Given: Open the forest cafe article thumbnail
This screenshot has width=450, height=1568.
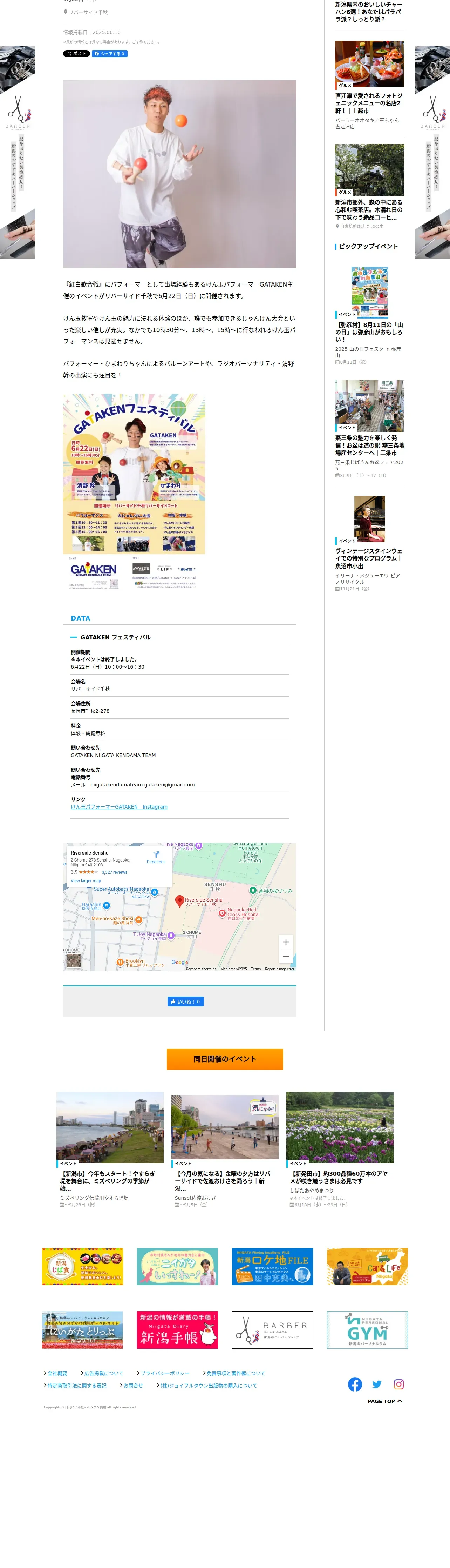Looking at the screenshot, I should click(369, 170).
